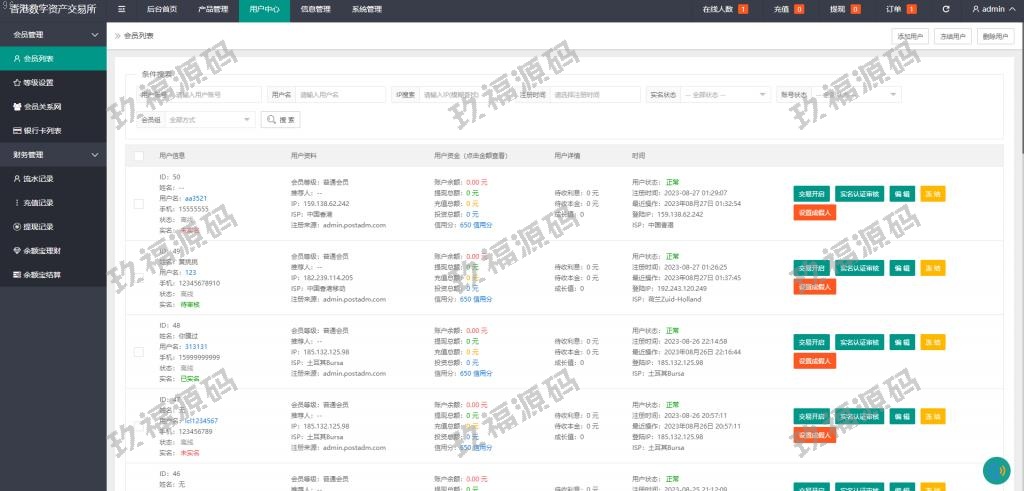Select the row checkbox for user 313131

click(x=139, y=351)
